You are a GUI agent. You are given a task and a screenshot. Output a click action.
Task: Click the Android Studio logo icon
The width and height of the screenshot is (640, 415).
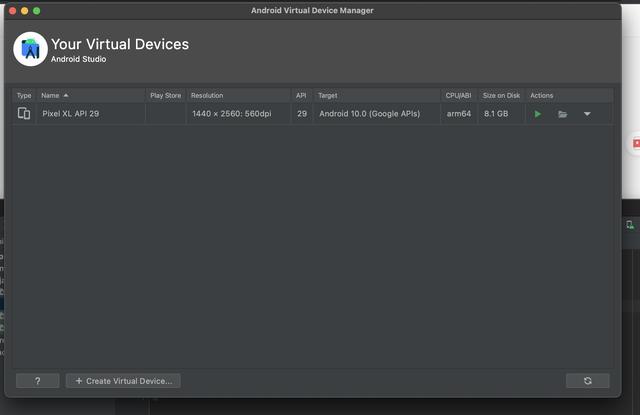(x=30, y=49)
